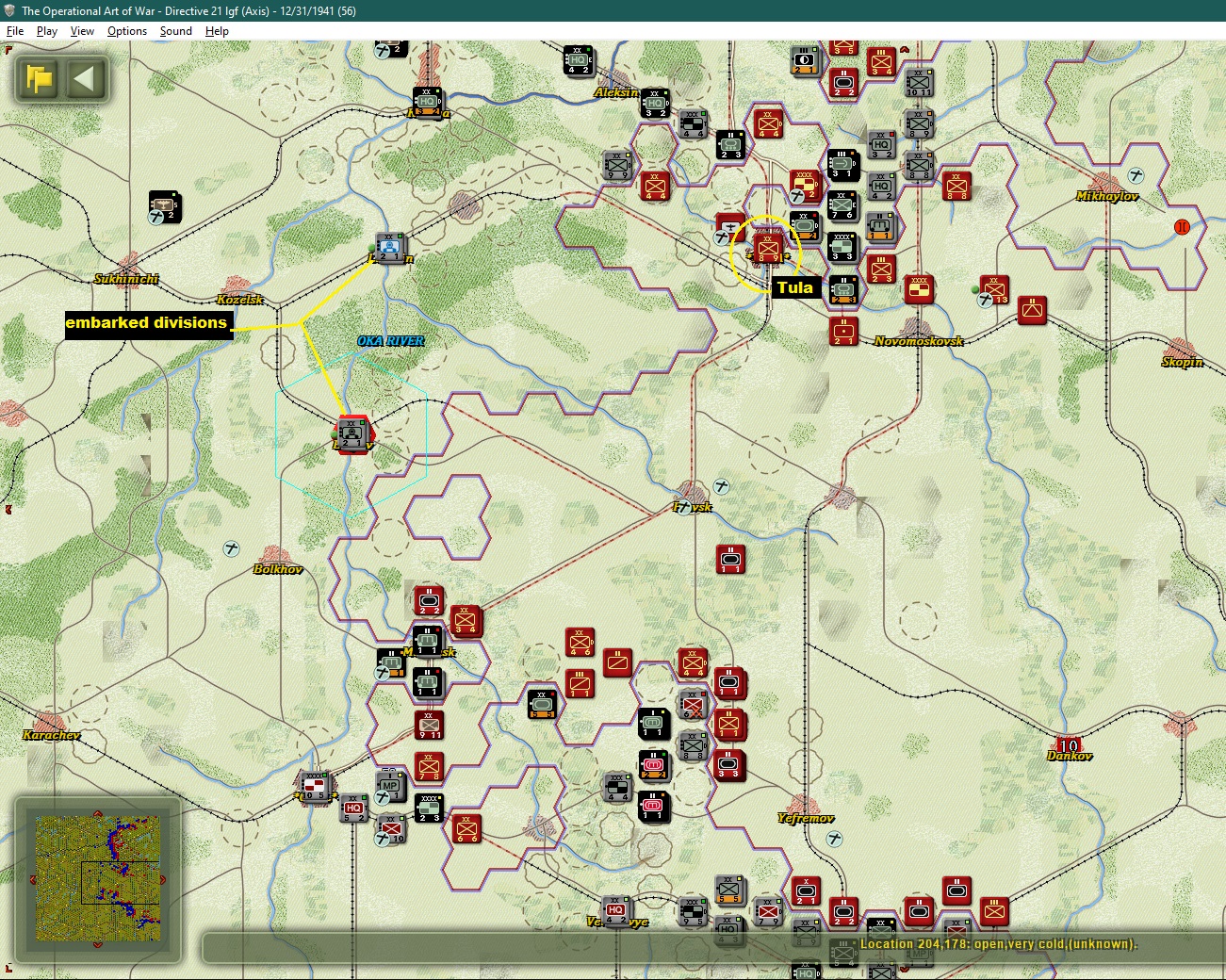Open the Sound menu

[175, 31]
